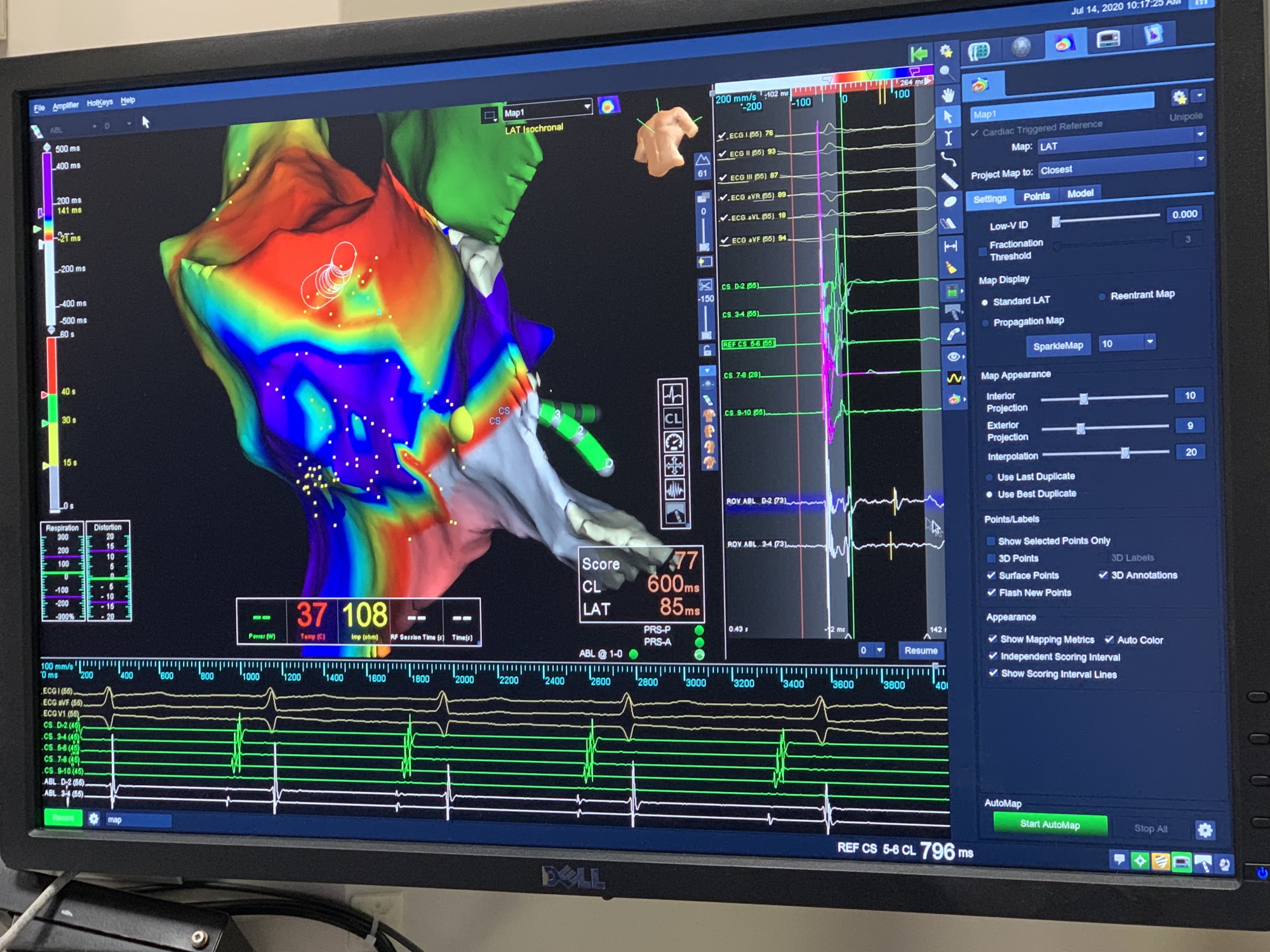
Task: Pick the curved line drawing tool
Action: point(949,159)
